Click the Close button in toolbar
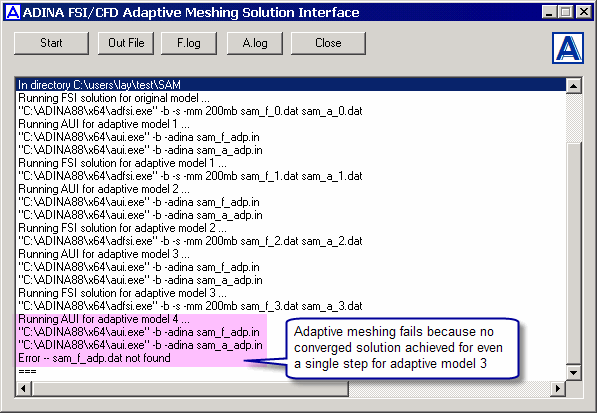This screenshot has width=597, height=413. point(328,43)
